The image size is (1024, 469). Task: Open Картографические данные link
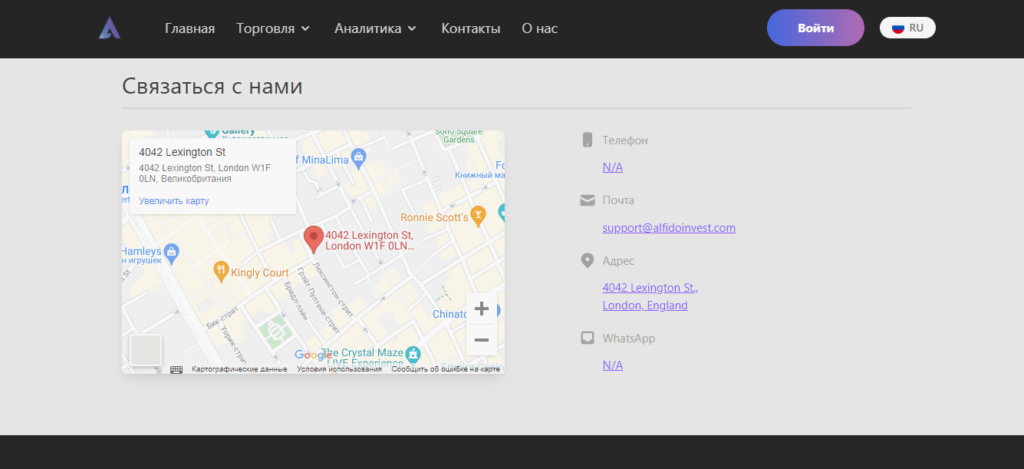click(239, 370)
